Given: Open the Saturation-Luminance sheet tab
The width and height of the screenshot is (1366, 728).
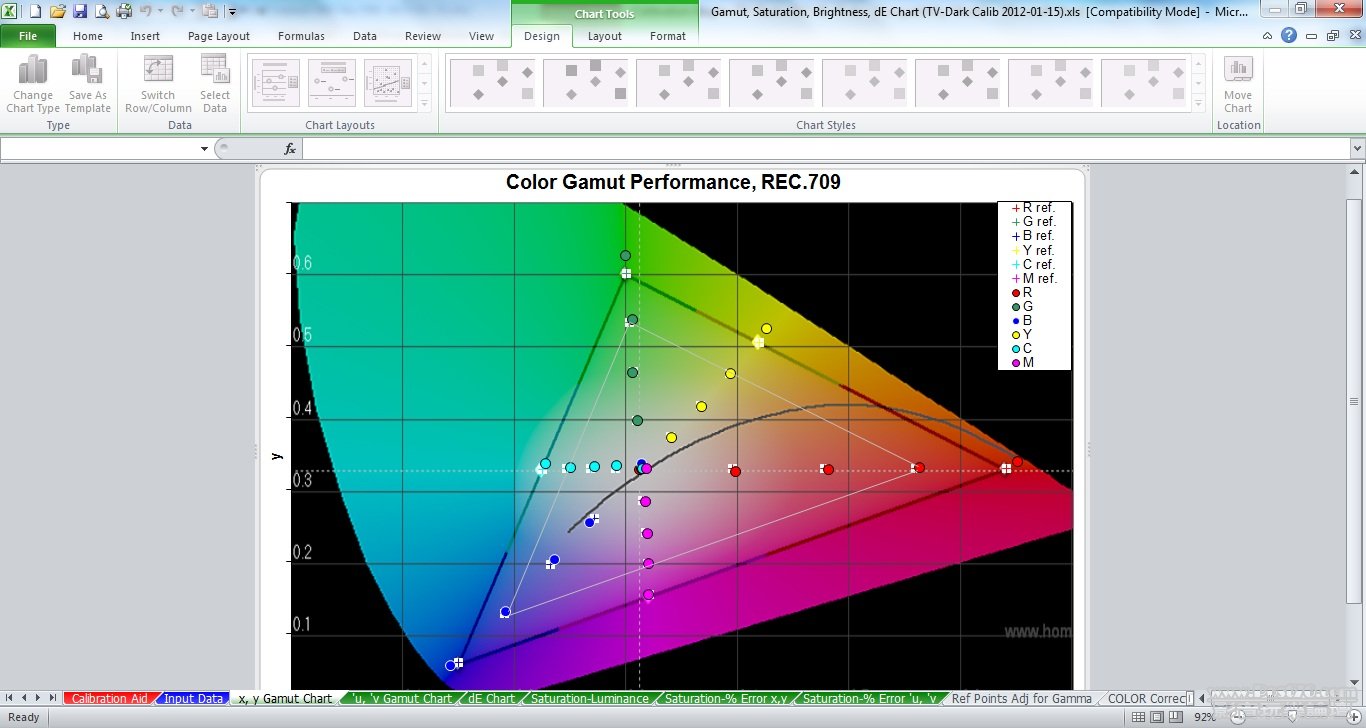Looking at the screenshot, I should pyautogui.click(x=590, y=698).
